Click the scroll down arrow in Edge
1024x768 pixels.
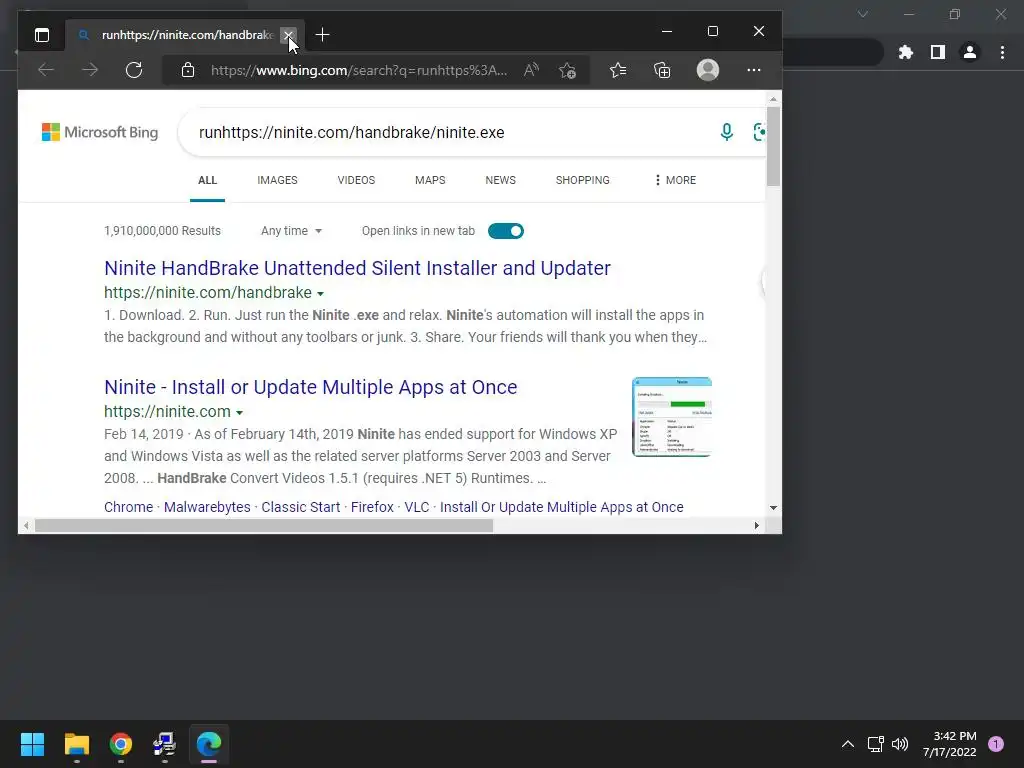(773, 507)
